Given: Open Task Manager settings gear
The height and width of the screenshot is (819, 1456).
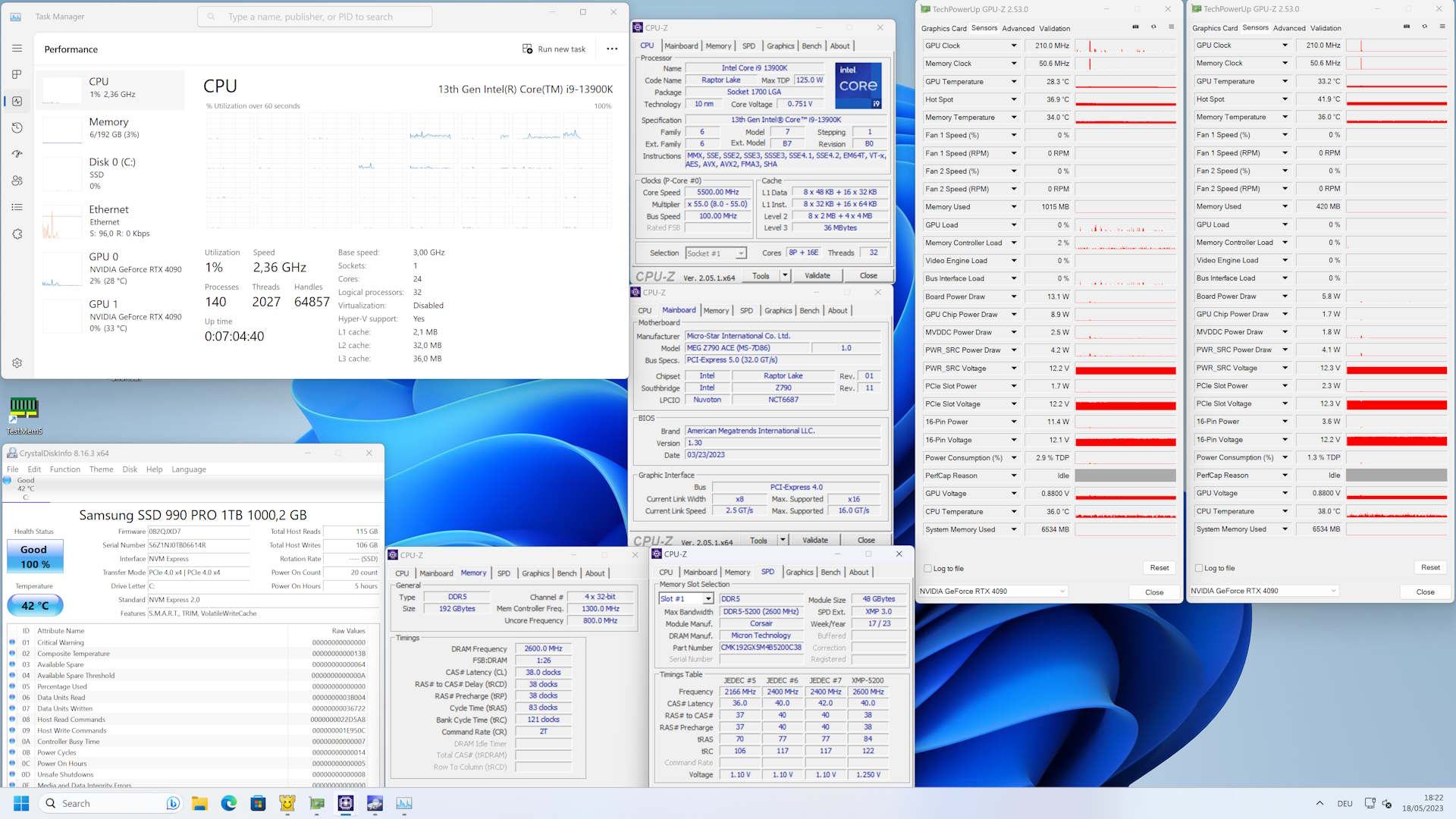Looking at the screenshot, I should tap(17, 362).
